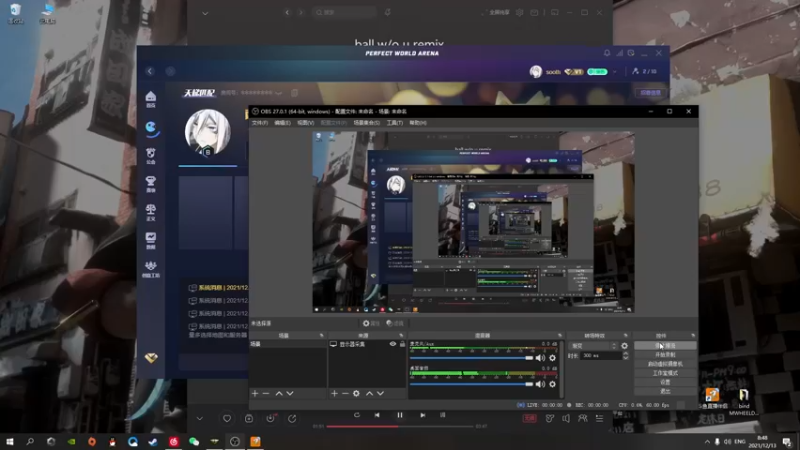Like the song with the heart icon in music player
Image resolution: width=800 pixels, height=450 pixels.
tap(227, 418)
